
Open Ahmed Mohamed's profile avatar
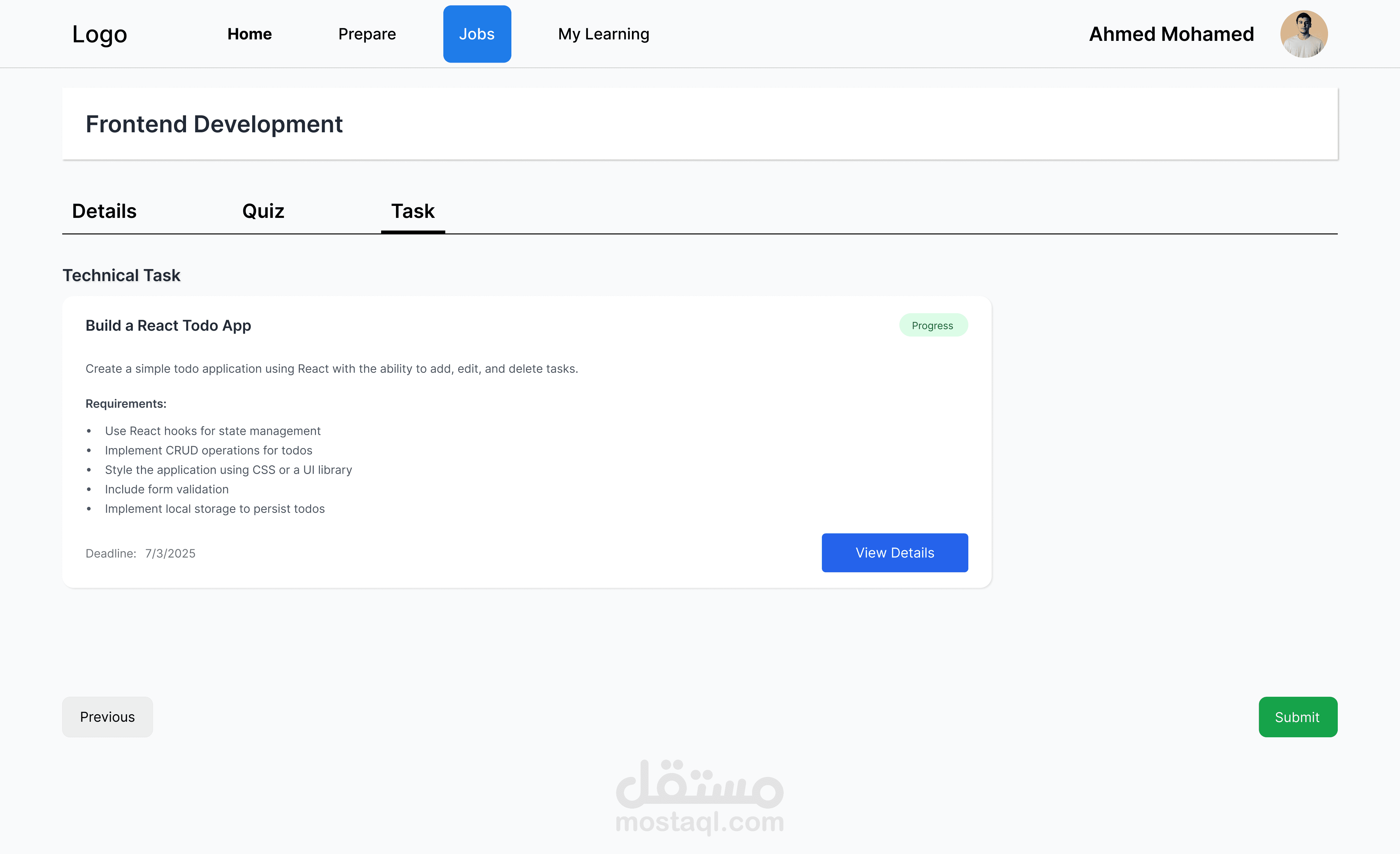[x=1303, y=34]
